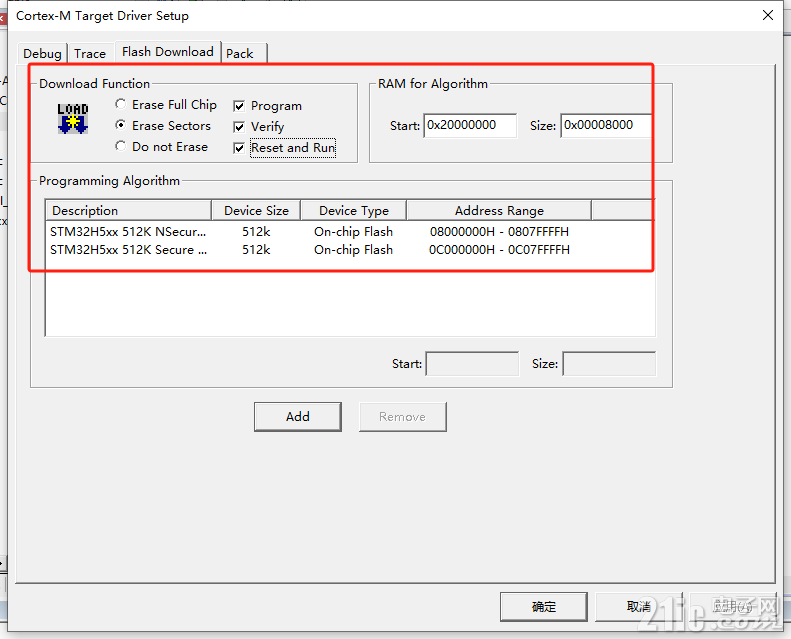Toggle the Reset and Run checkbox
Viewport: 791px width, 639px height.
coord(239,148)
